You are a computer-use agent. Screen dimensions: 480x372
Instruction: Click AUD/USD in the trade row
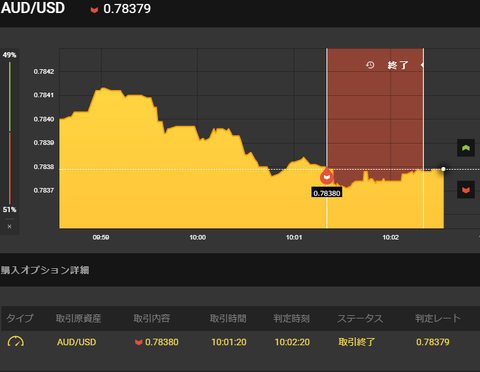tap(76, 342)
